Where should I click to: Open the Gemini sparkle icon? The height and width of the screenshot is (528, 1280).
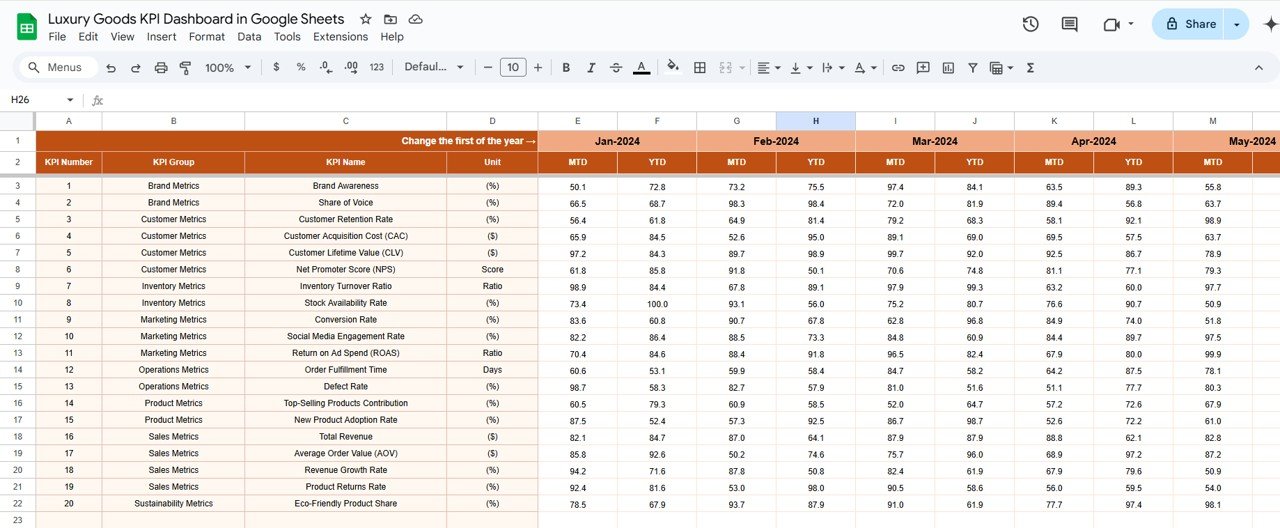click(1270, 24)
